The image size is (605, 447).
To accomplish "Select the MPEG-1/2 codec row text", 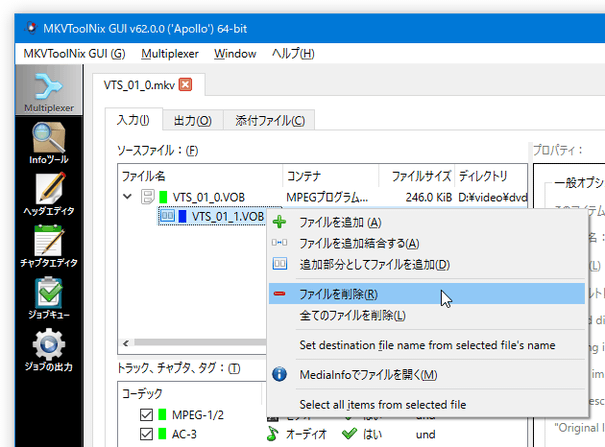I will coord(198,415).
